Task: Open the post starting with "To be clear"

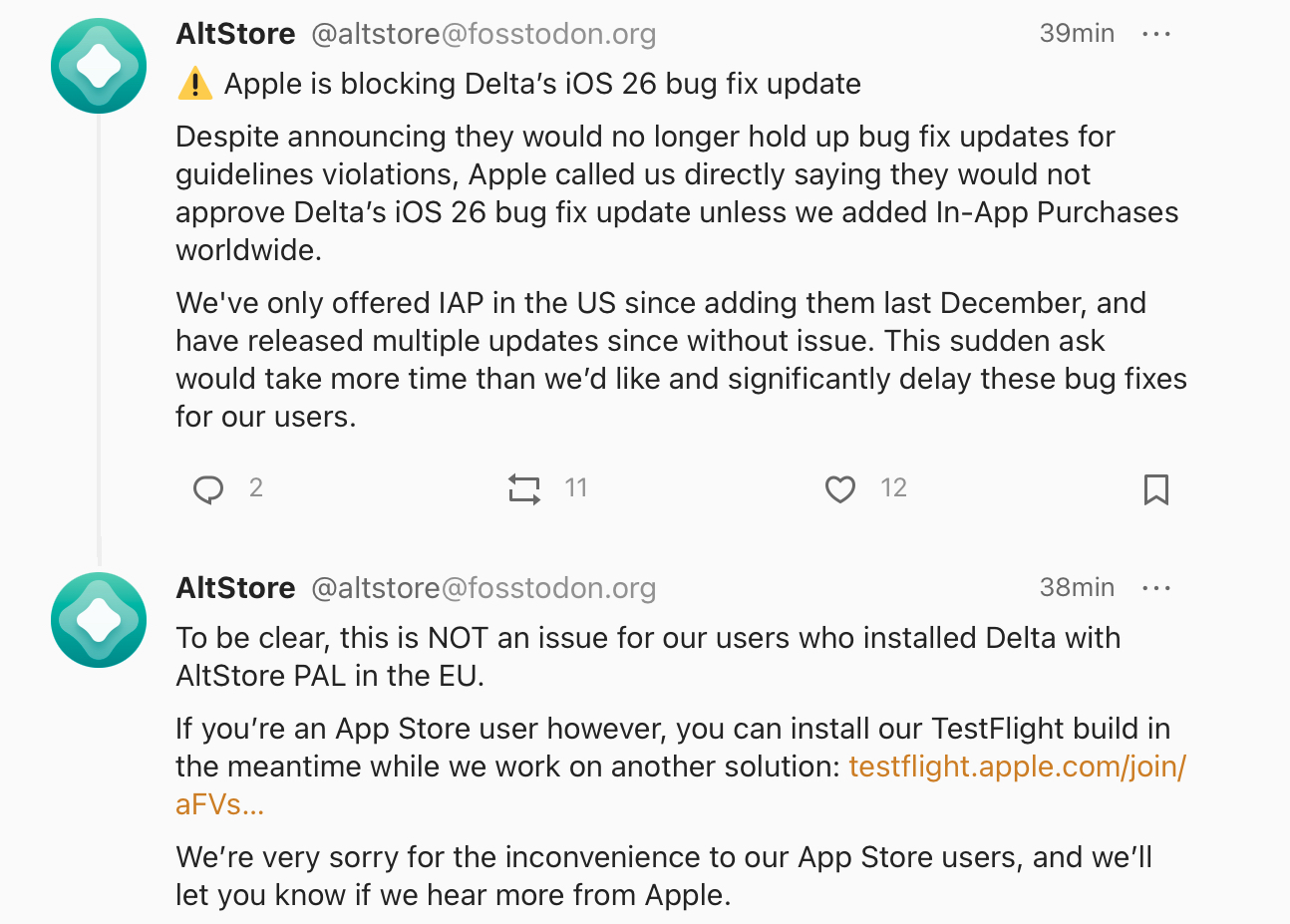Action: click(x=648, y=657)
